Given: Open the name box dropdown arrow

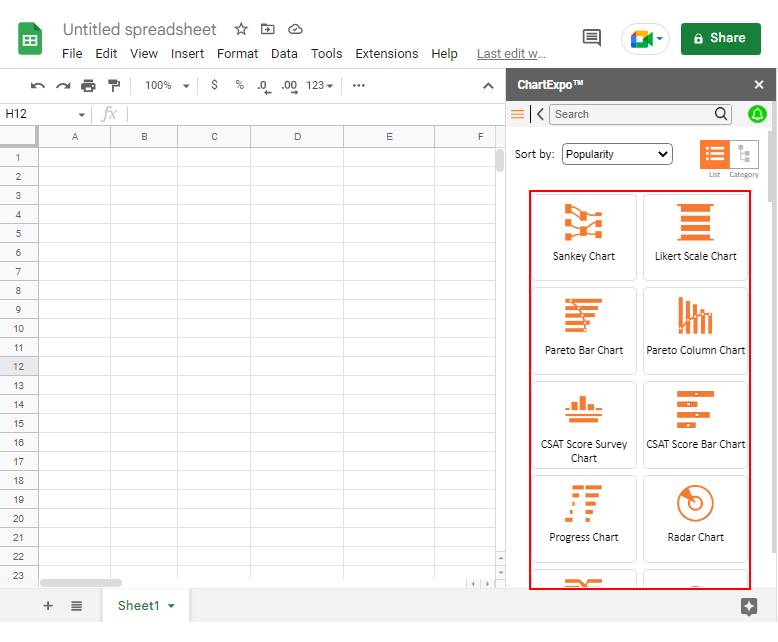Looking at the screenshot, I should click(82, 115).
